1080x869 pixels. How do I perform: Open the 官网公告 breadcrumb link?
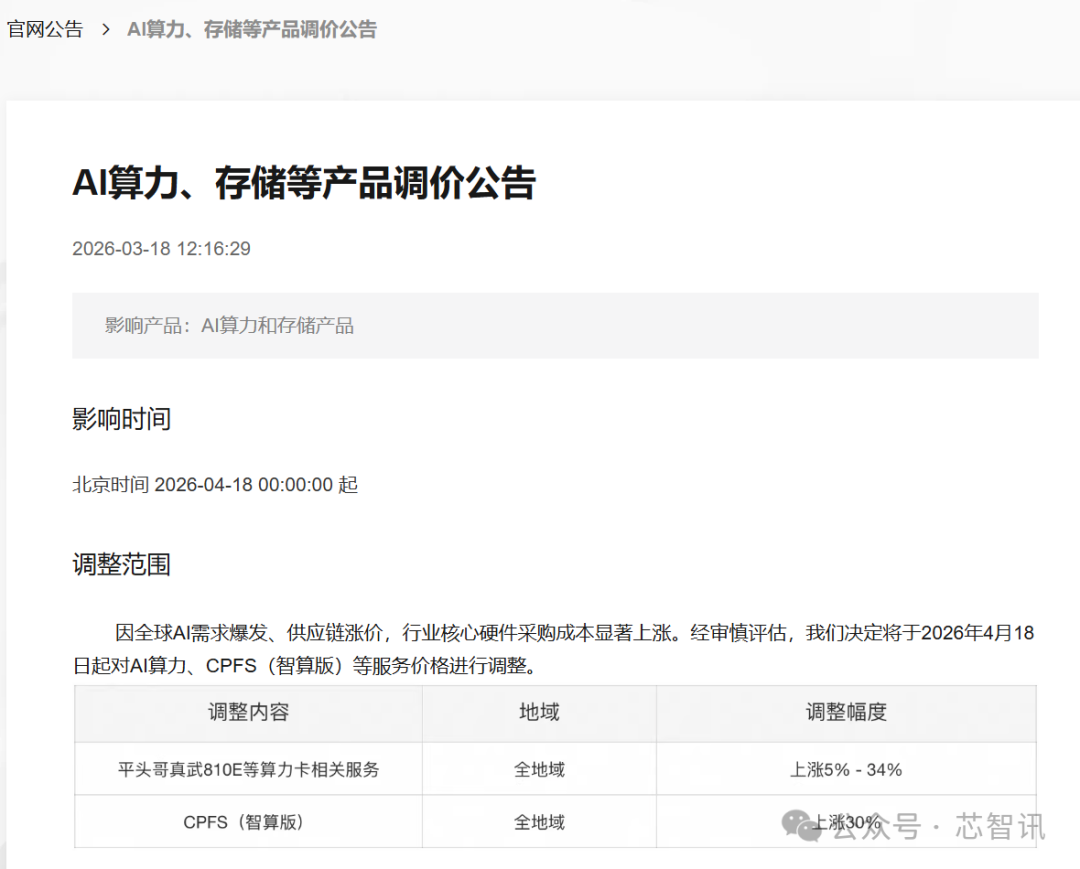(43, 29)
